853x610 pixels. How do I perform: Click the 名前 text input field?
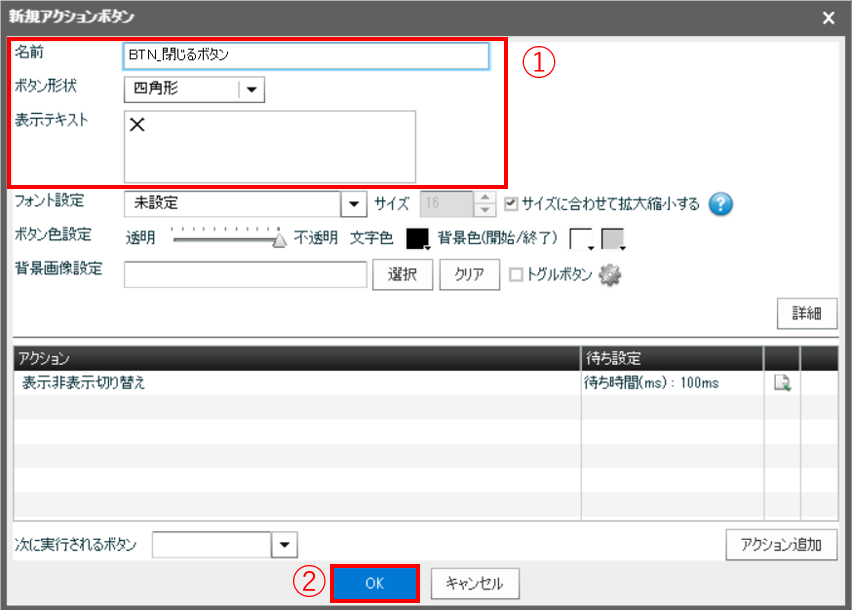pyautogui.click(x=306, y=56)
